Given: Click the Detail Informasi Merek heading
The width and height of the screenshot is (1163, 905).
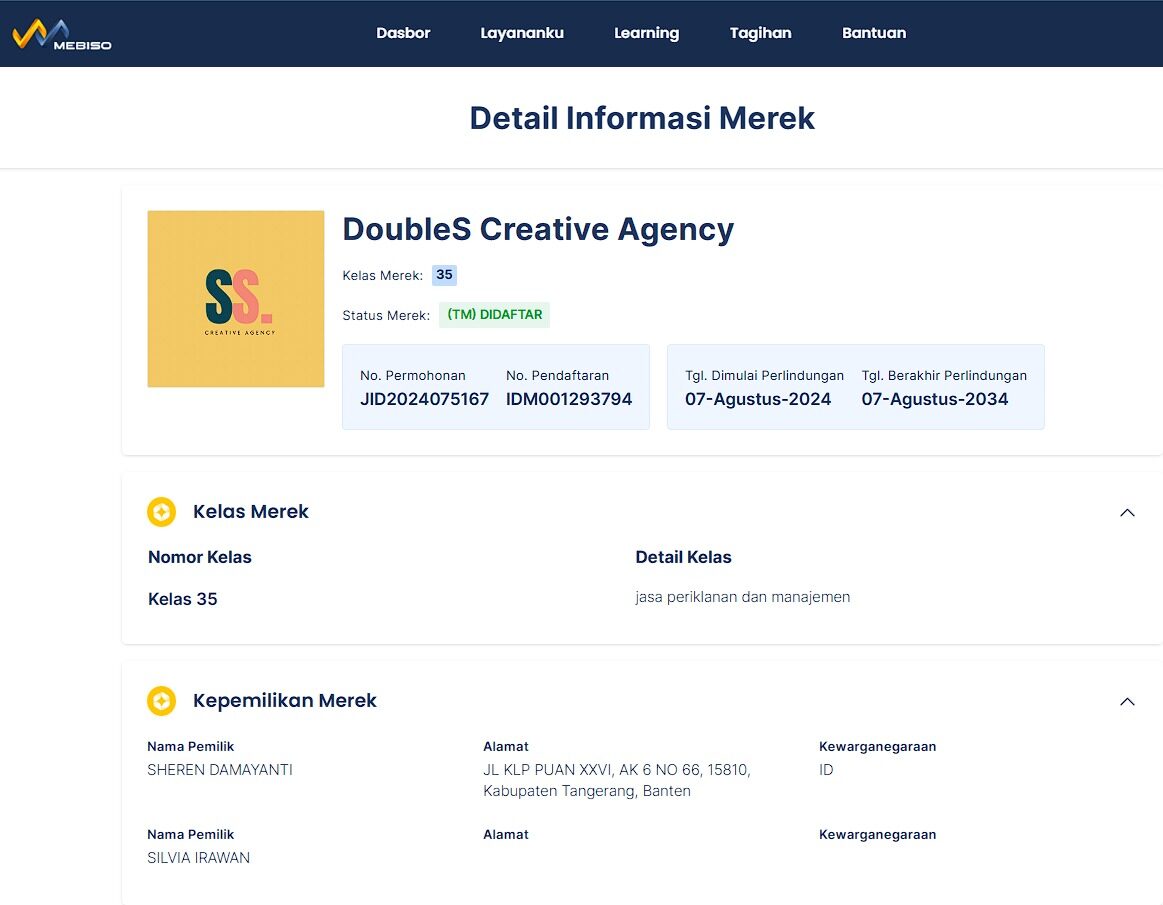Looking at the screenshot, I should (642, 119).
